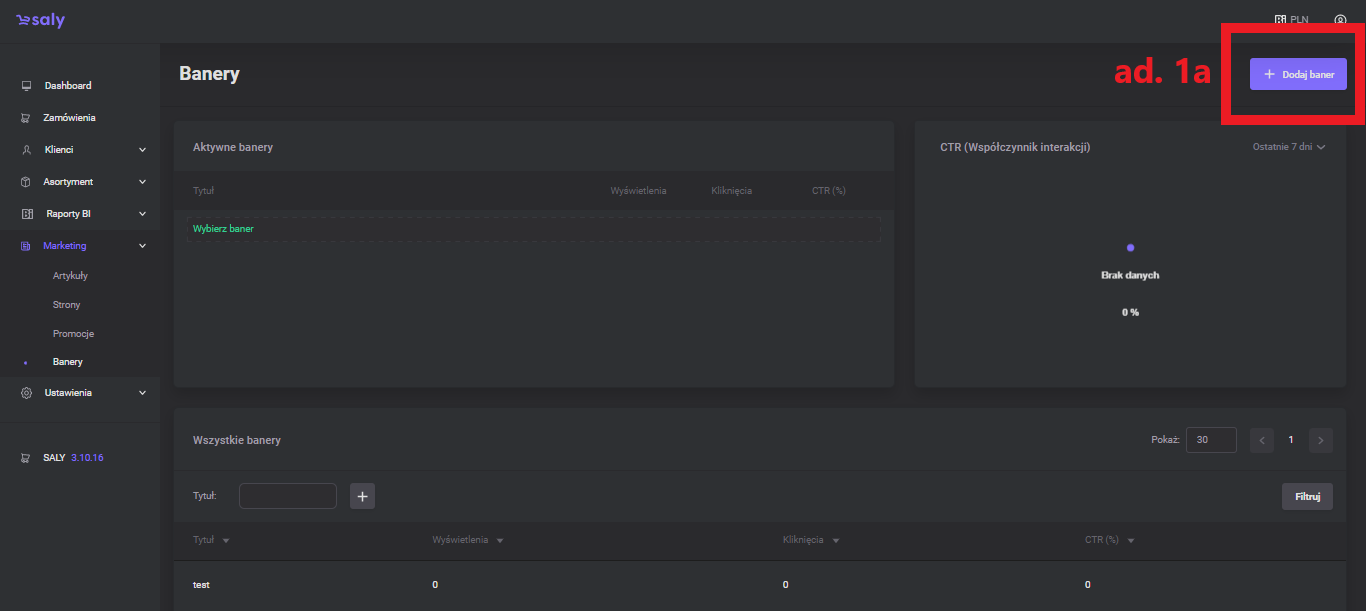Viewport: 1366px width, 611px height.
Task: Open the Ostatnie 7 dni dropdown
Action: pos(1288,147)
